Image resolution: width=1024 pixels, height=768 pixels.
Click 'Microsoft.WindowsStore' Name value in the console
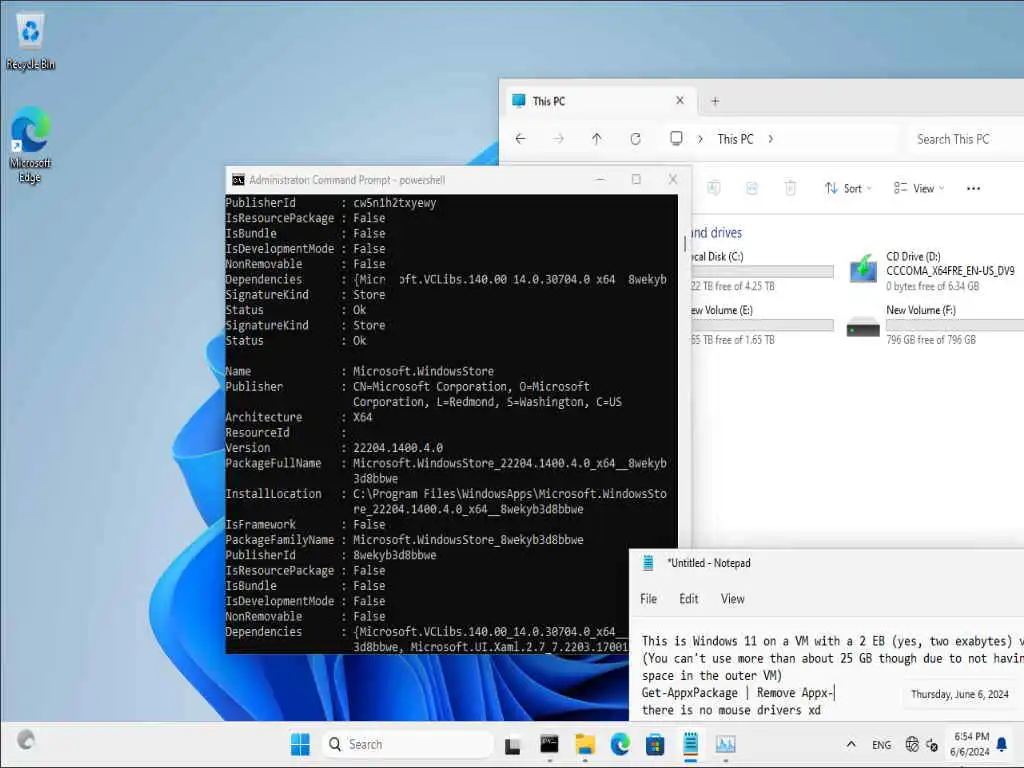pos(423,371)
